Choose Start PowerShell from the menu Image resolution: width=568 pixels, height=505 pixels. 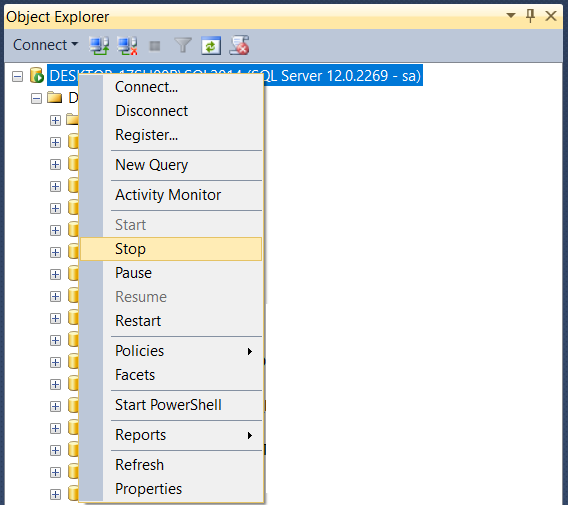pos(171,405)
